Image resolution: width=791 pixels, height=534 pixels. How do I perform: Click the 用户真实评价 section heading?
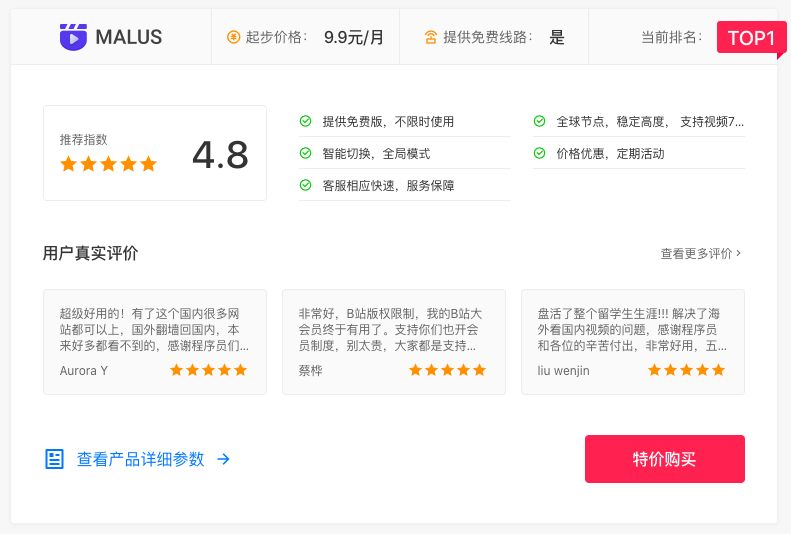[90, 253]
